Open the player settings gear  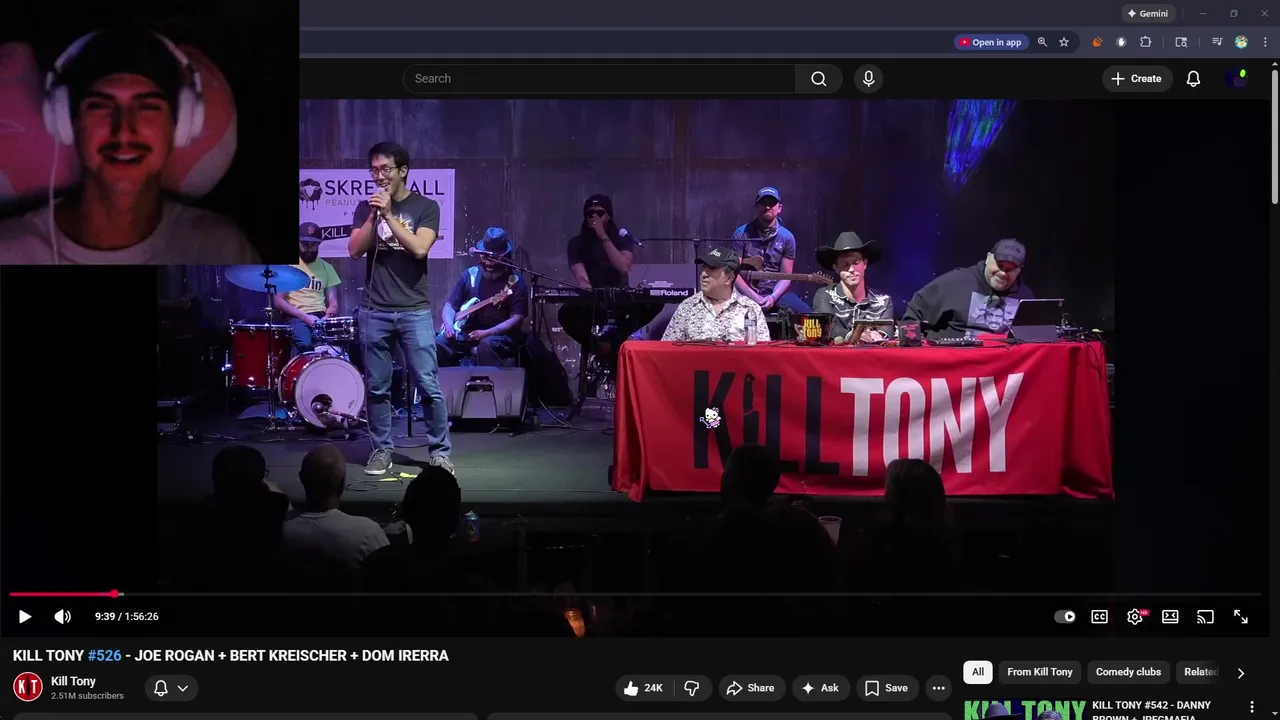1135,617
